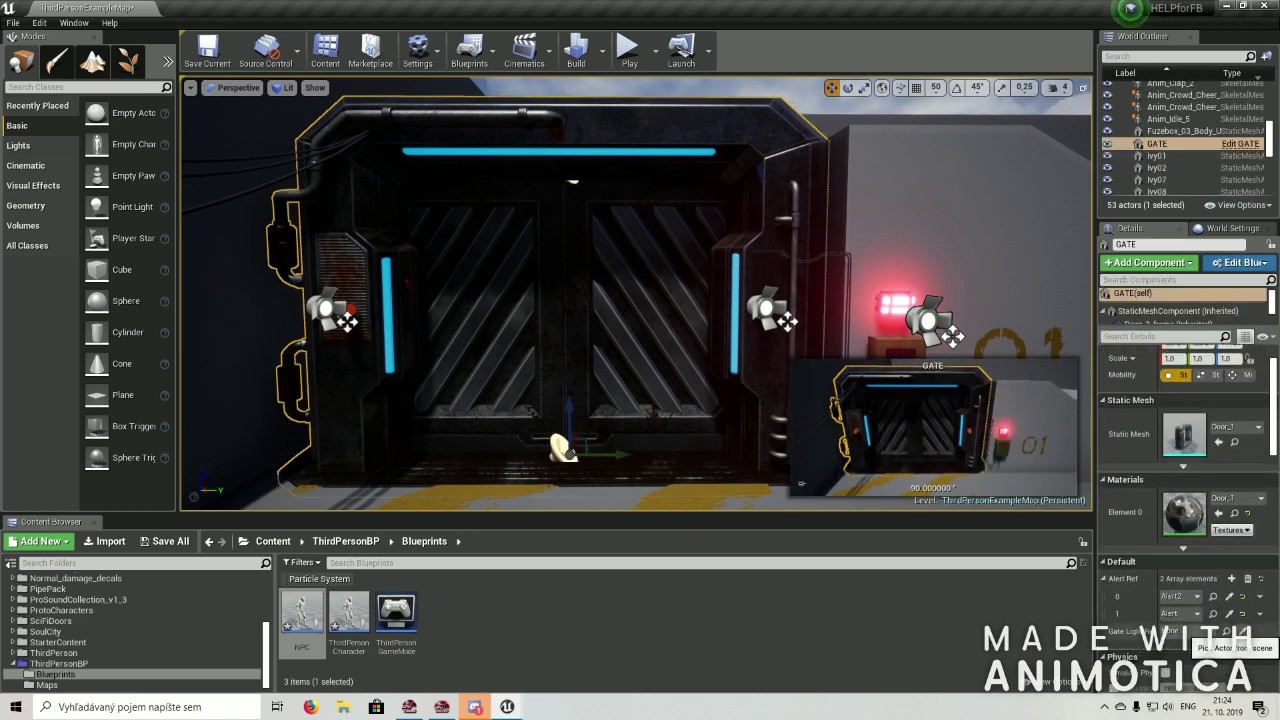Open the Marketplace toolbar icon
Viewport: 1280px width, 720px height.
(x=370, y=51)
